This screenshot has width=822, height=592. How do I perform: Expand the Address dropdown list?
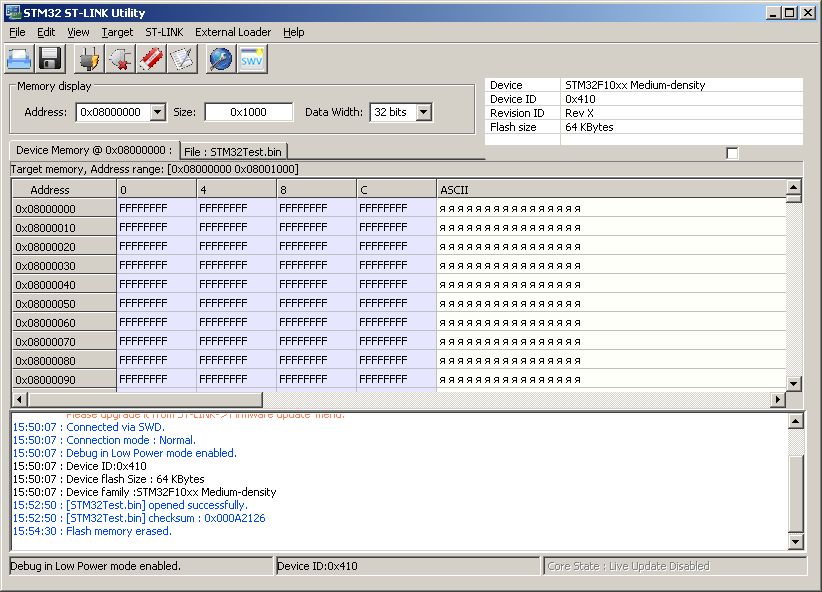[157, 112]
